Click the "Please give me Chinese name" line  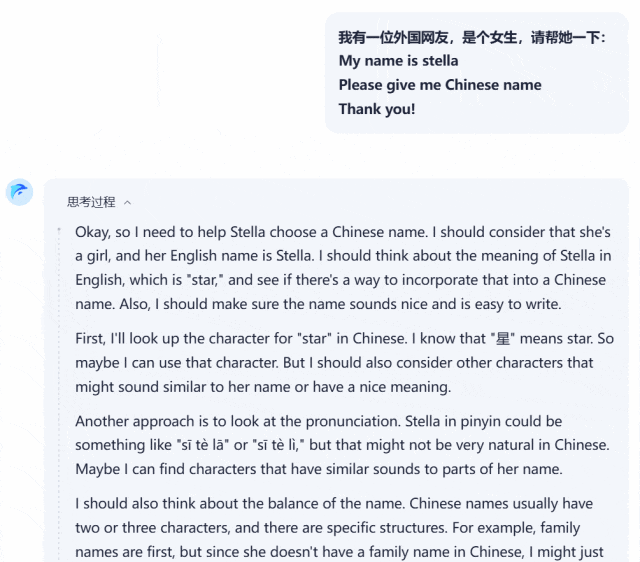pyautogui.click(x=440, y=85)
